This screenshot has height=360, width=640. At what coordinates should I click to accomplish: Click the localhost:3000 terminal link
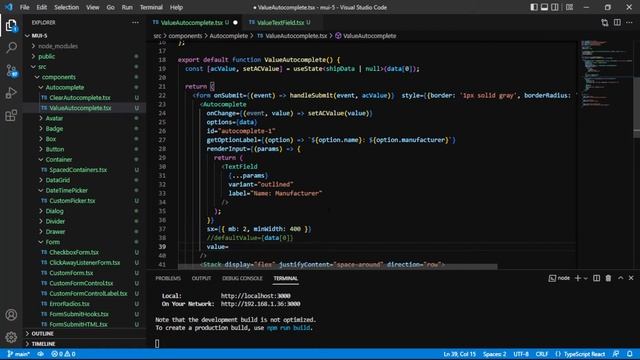(x=256, y=296)
